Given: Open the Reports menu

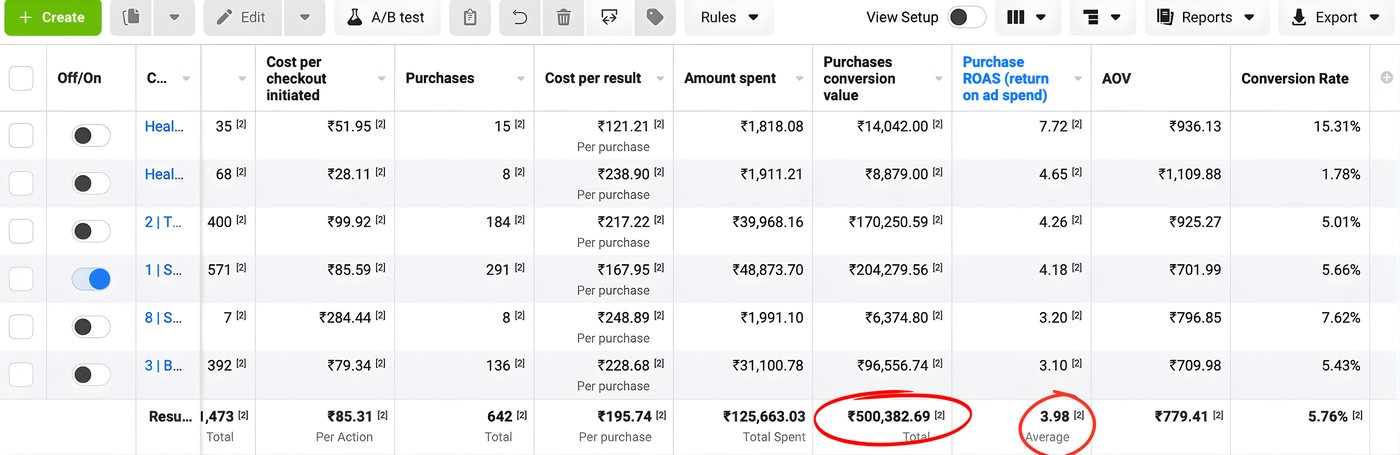Looking at the screenshot, I should tap(1206, 17).
